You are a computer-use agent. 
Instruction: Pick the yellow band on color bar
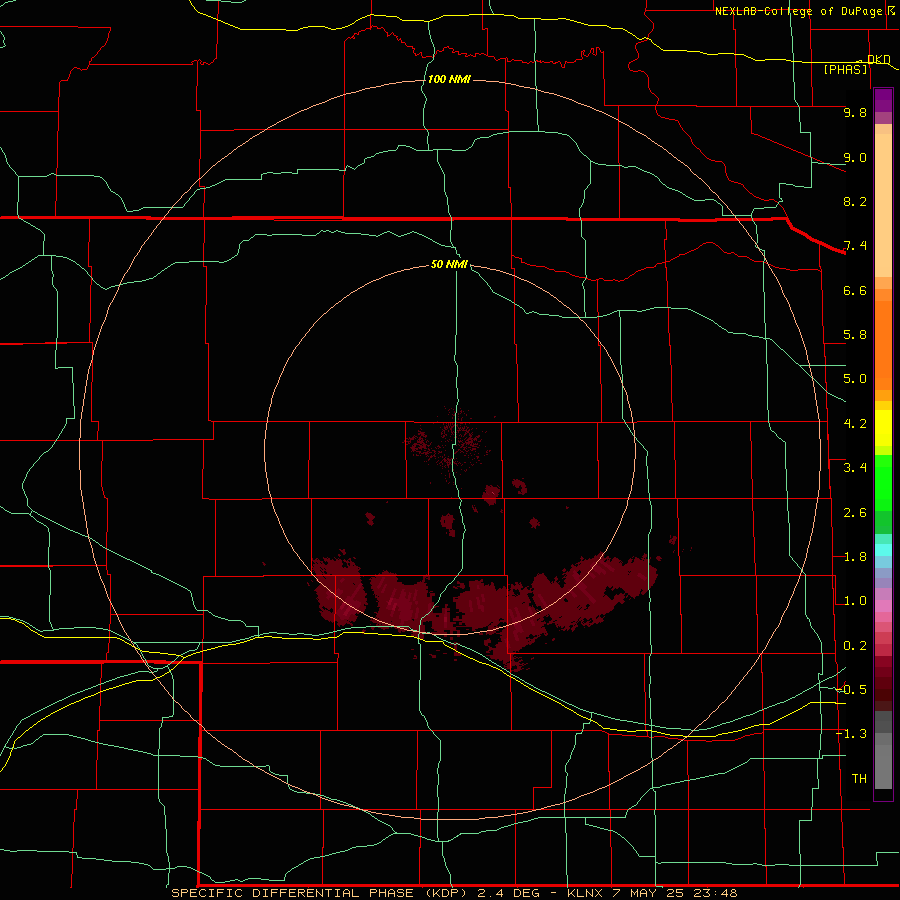[883, 428]
